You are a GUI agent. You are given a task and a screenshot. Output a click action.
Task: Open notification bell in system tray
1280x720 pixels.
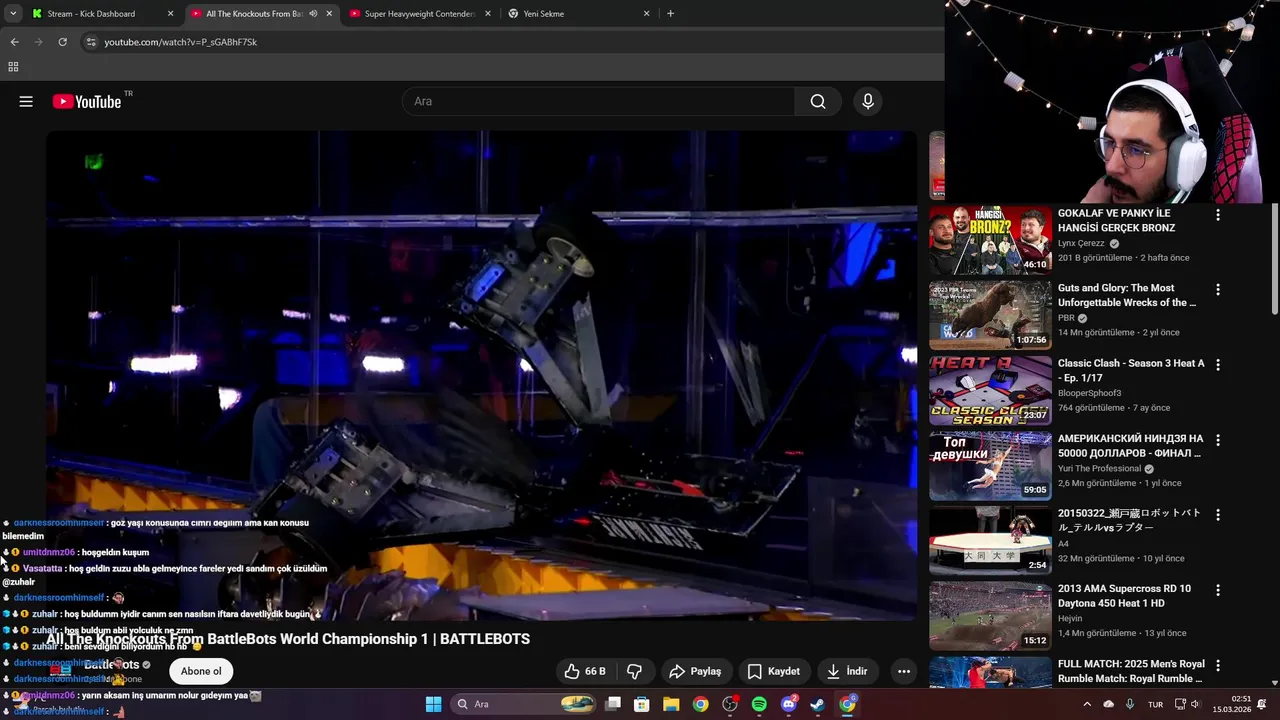[1261, 704]
